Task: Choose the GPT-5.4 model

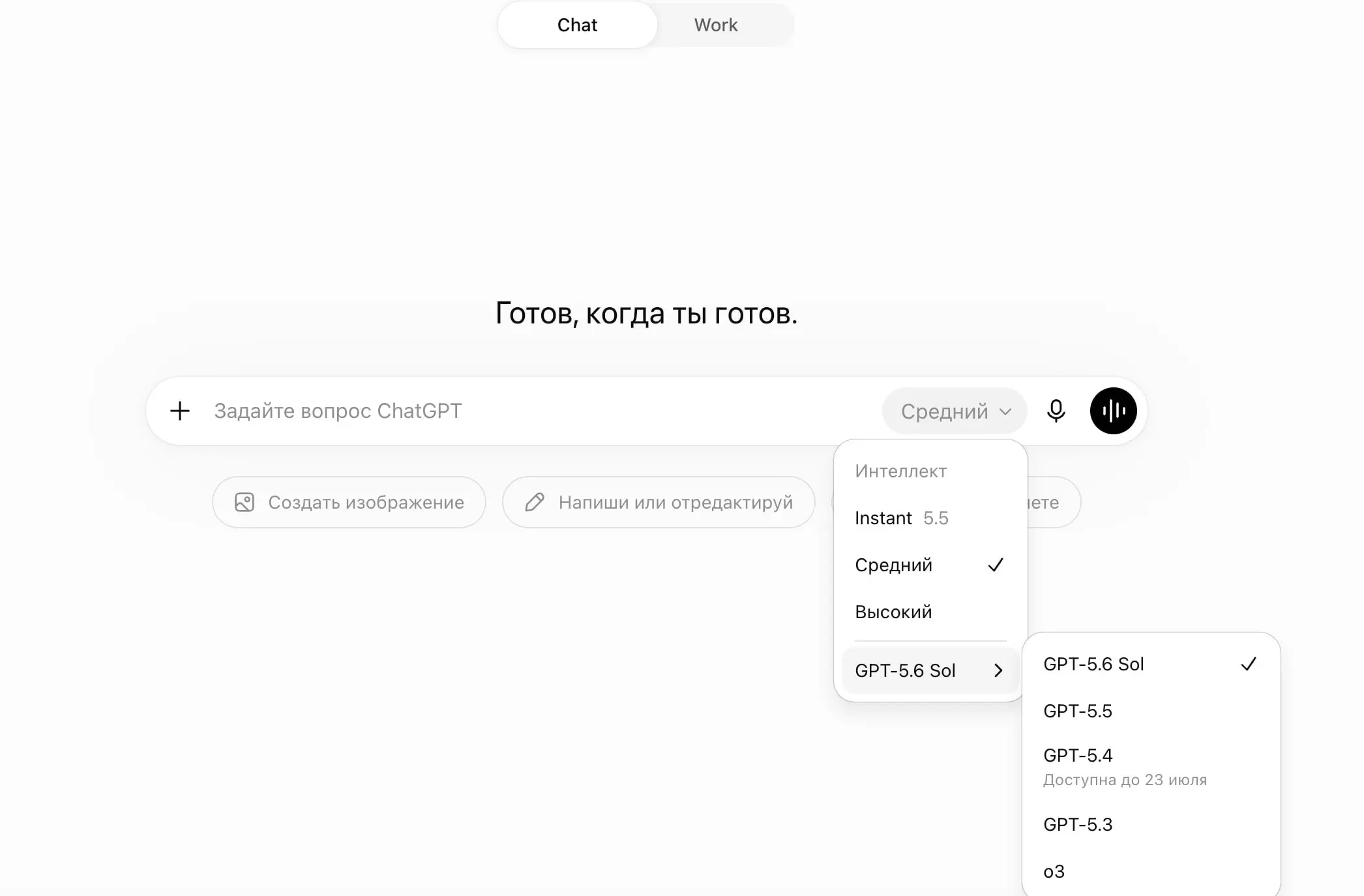Action: click(1151, 767)
